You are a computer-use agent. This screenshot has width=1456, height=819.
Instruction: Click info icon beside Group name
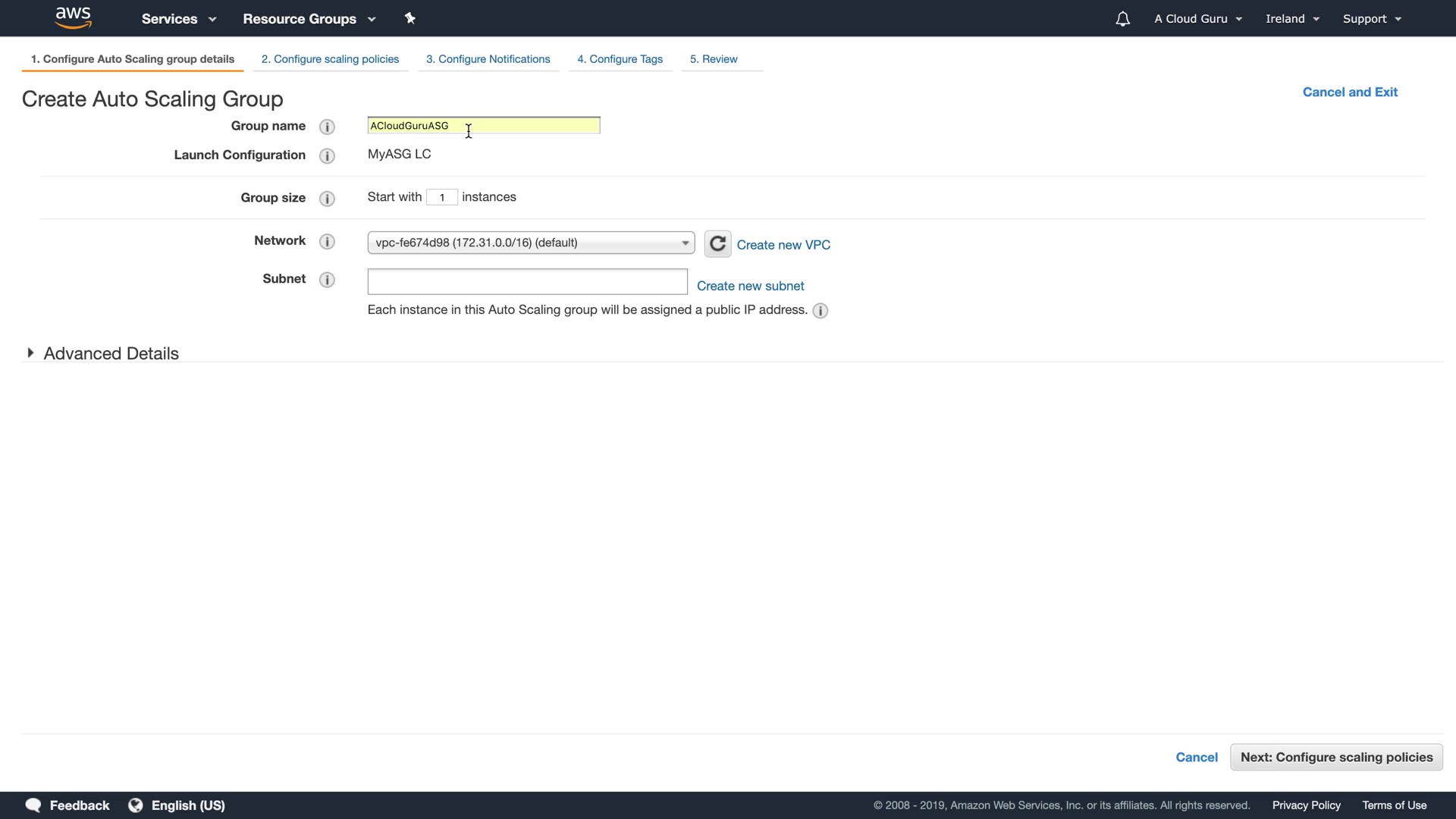(x=327, y=127)
